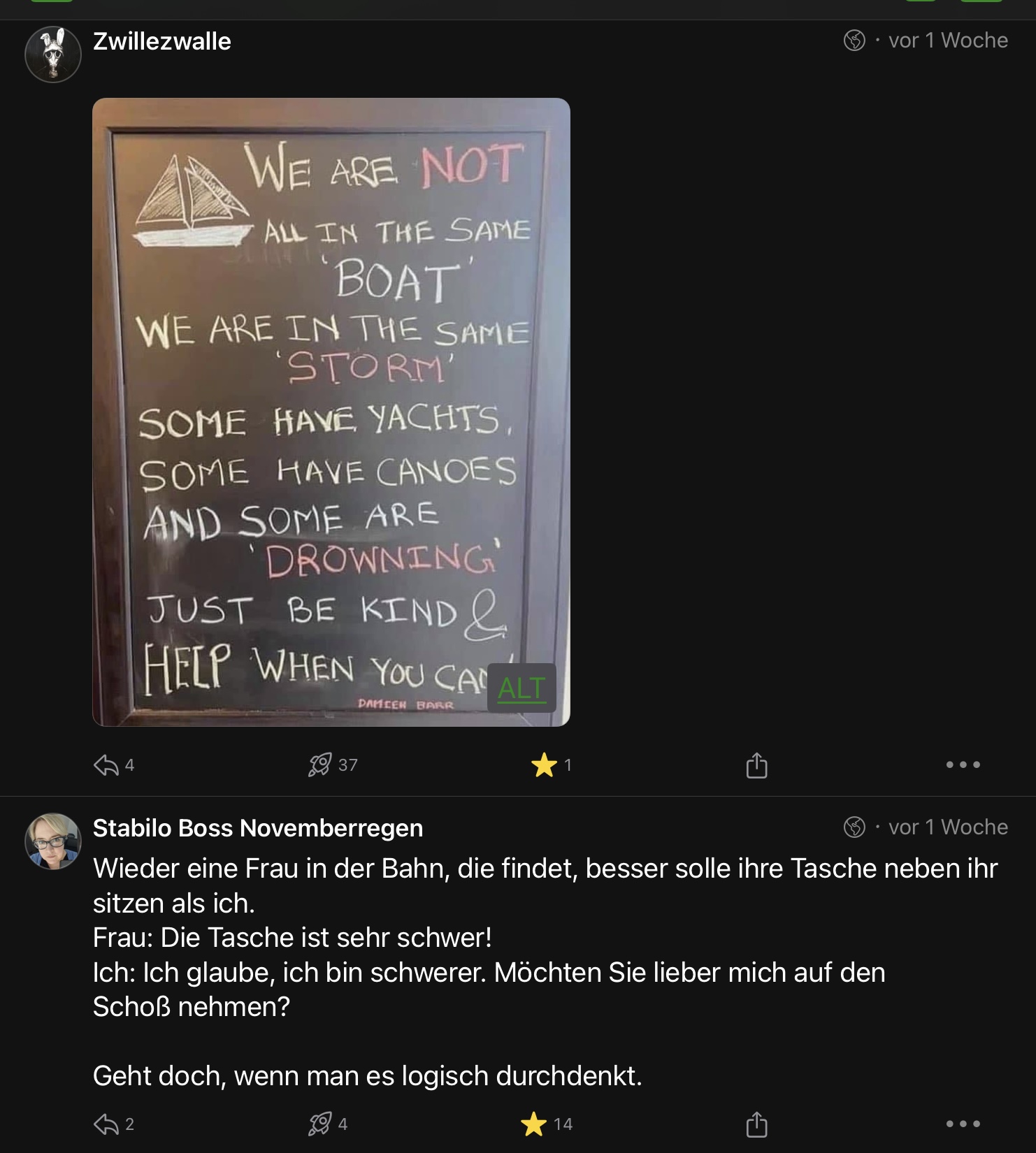Screen dimensions: 1036x1153
Task: Open Zwillezwalle's profile avatar
Action: click(53, 55)
